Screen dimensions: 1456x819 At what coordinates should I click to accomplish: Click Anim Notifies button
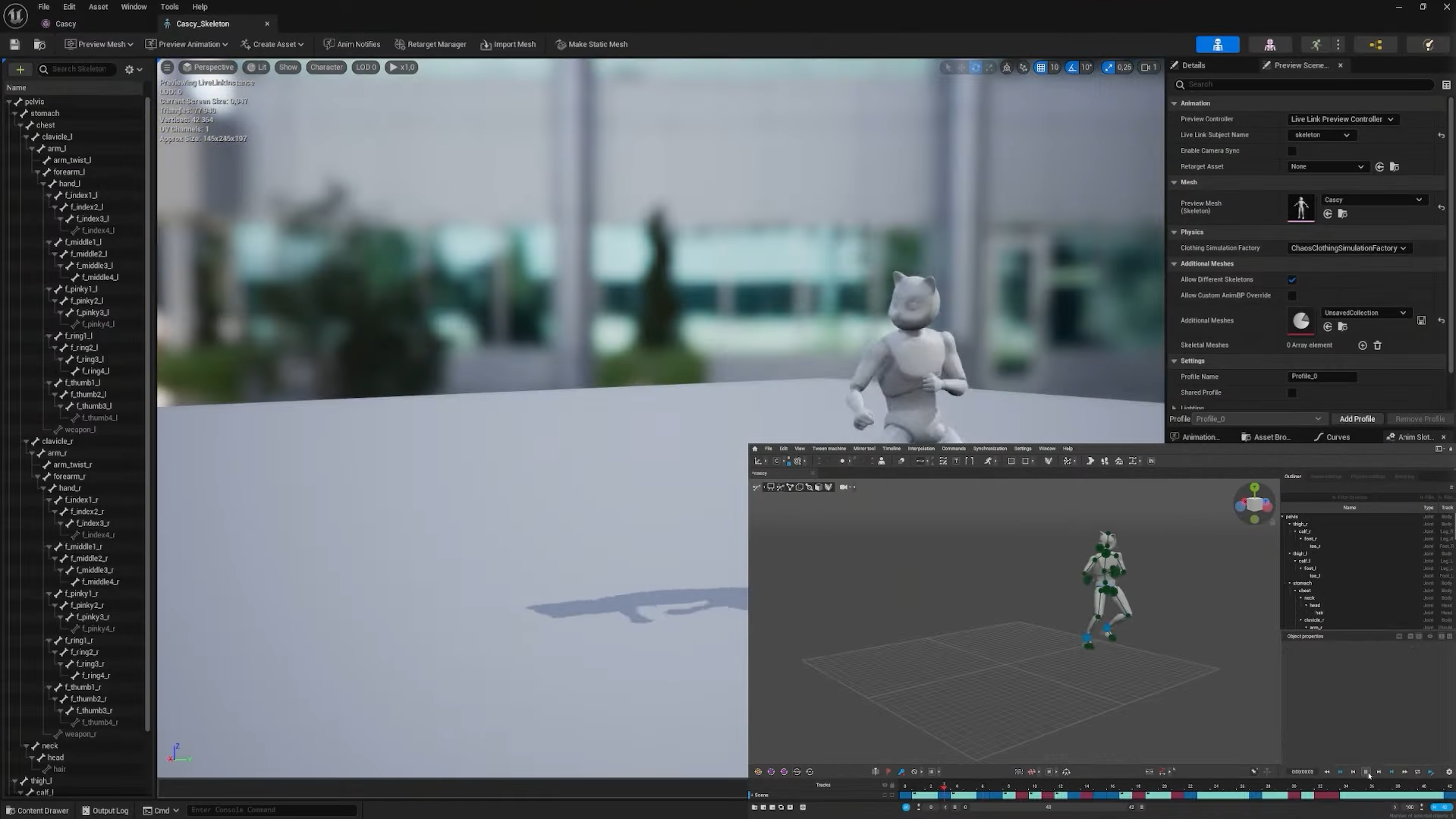click(351, 45)
